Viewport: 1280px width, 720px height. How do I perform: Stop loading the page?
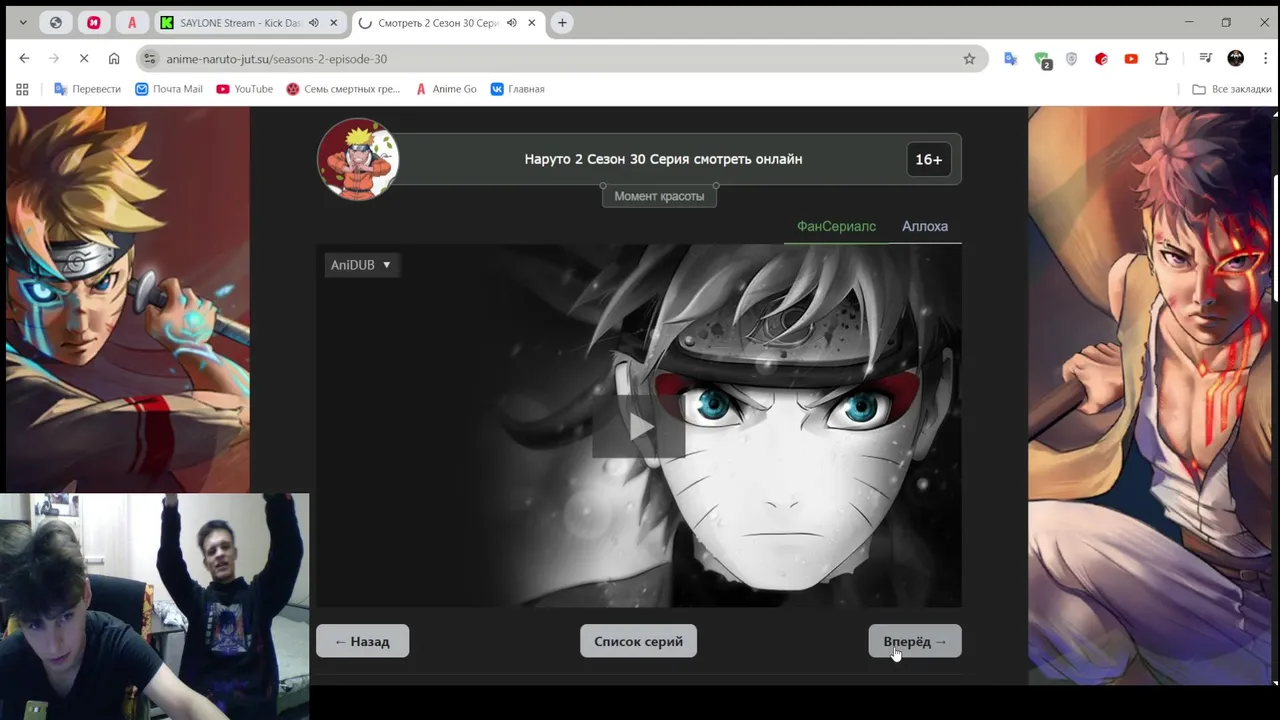click(x=84, y=59)
